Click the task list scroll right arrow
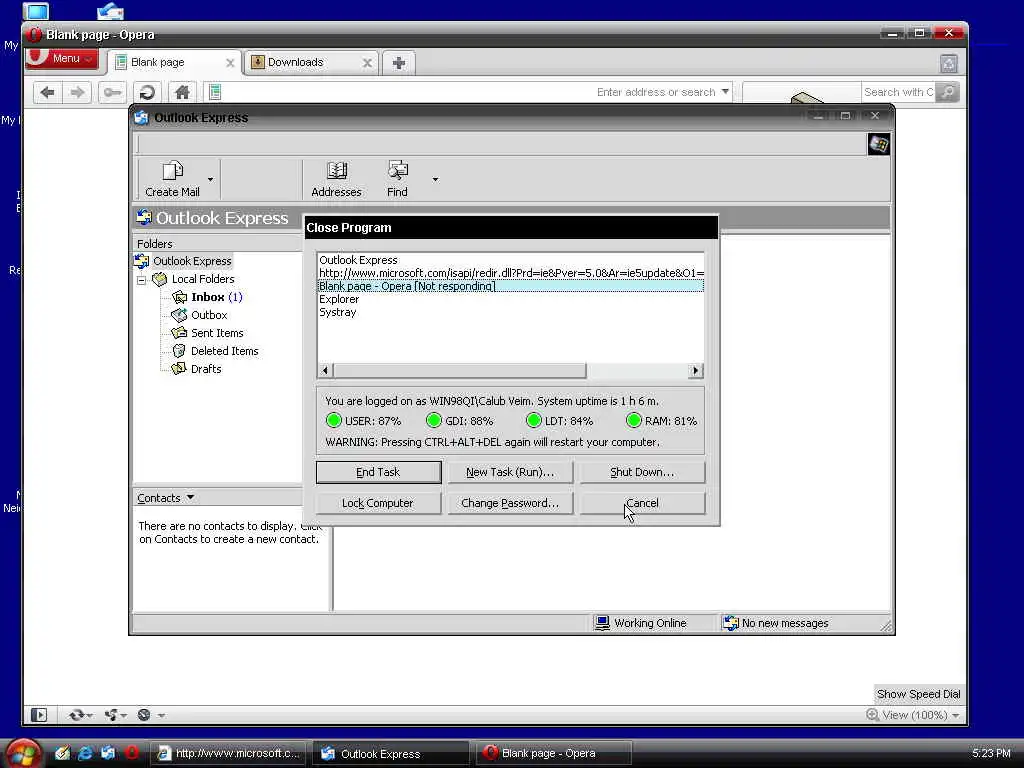This screenshot has width=1024, height=768. [x=696, y=371]
